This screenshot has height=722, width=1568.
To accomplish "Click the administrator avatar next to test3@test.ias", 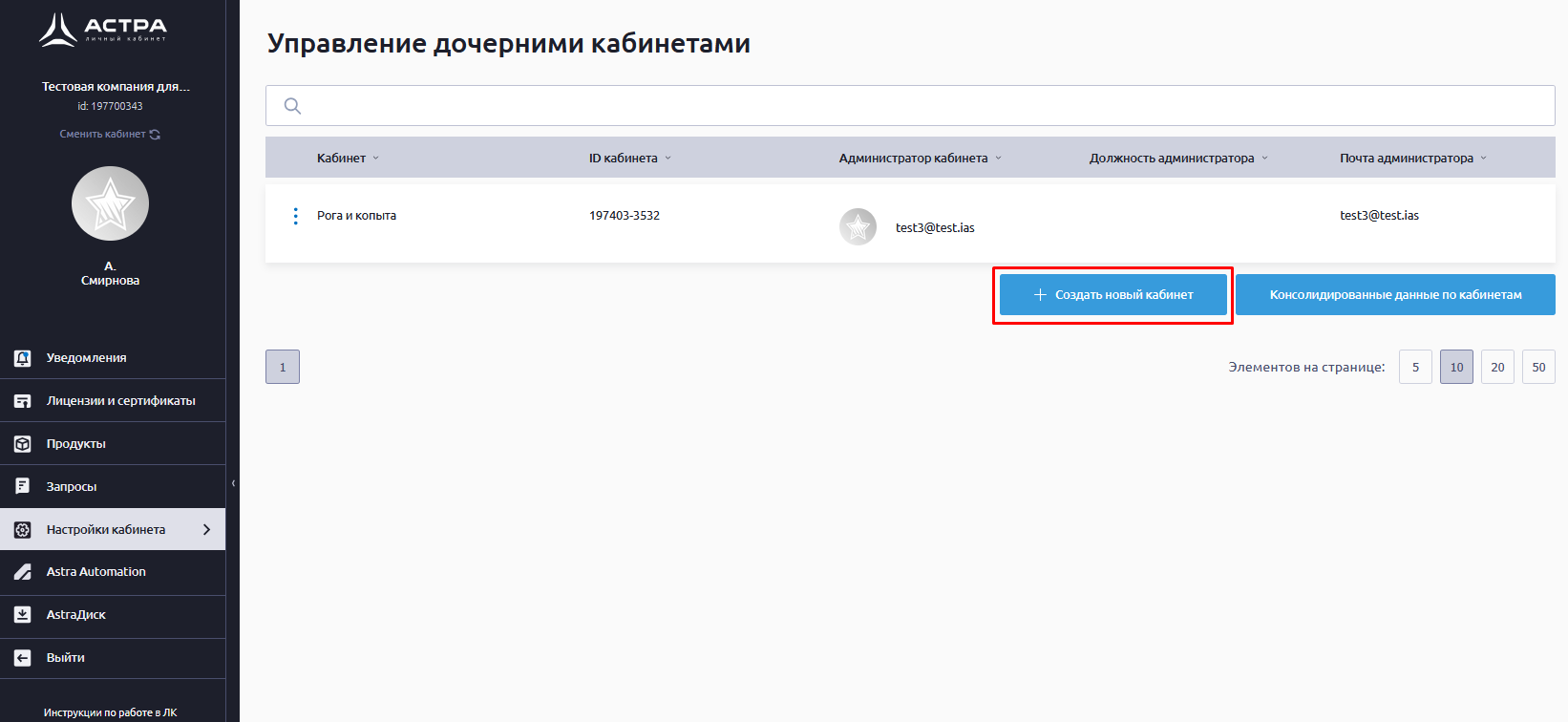I will coord(858,227).
